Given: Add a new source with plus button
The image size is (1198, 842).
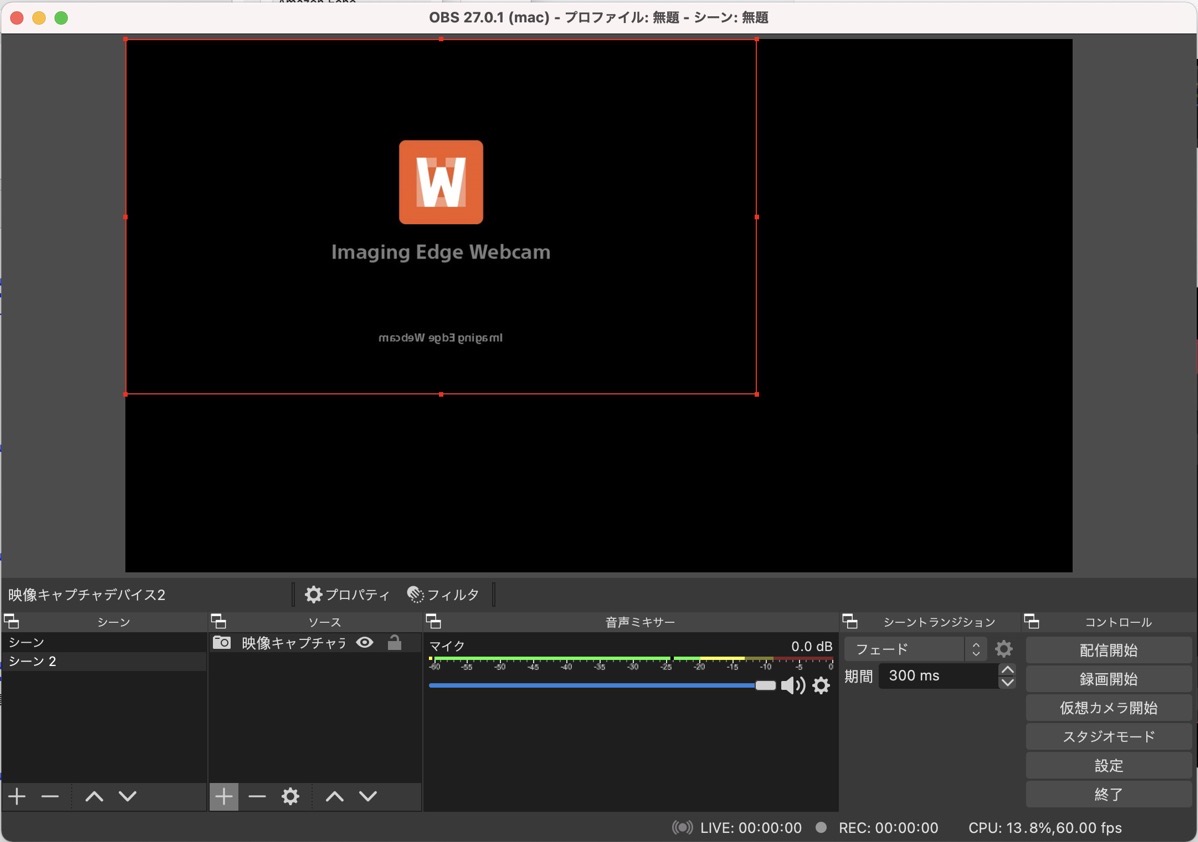Looking at the screenshot, I should point(224,796).
